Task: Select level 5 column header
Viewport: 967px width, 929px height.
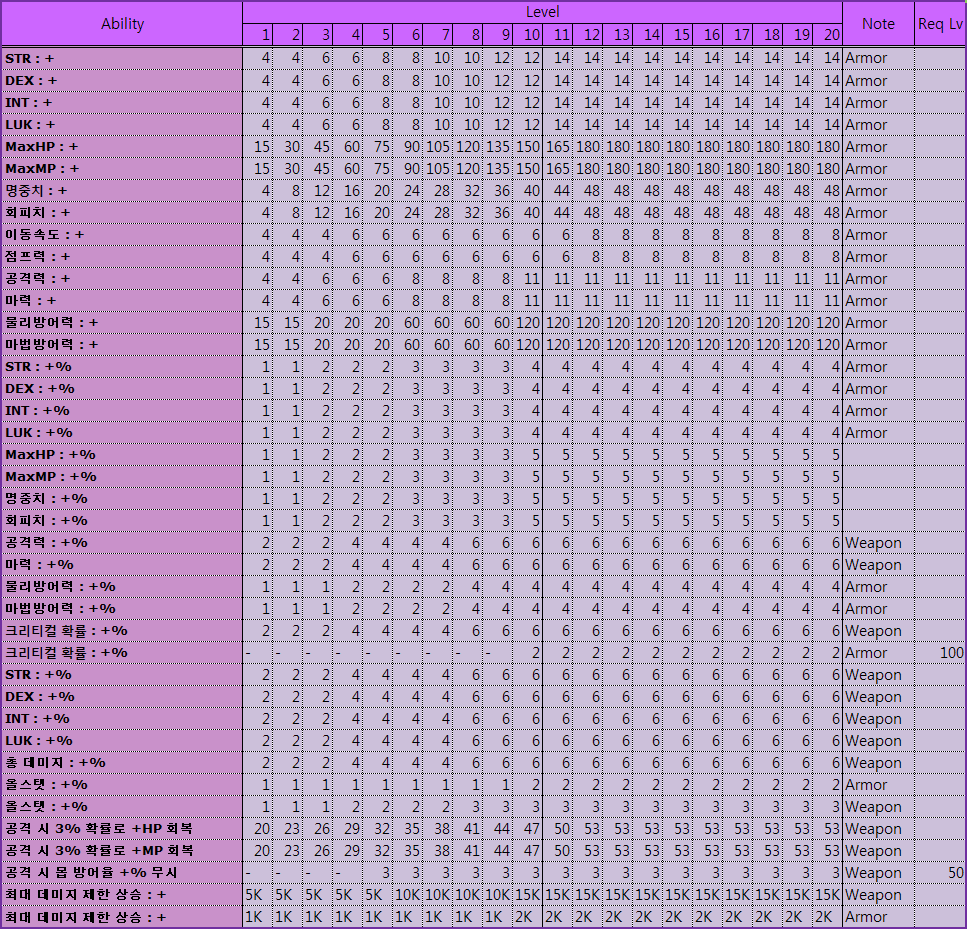Action: coord(377,35)
